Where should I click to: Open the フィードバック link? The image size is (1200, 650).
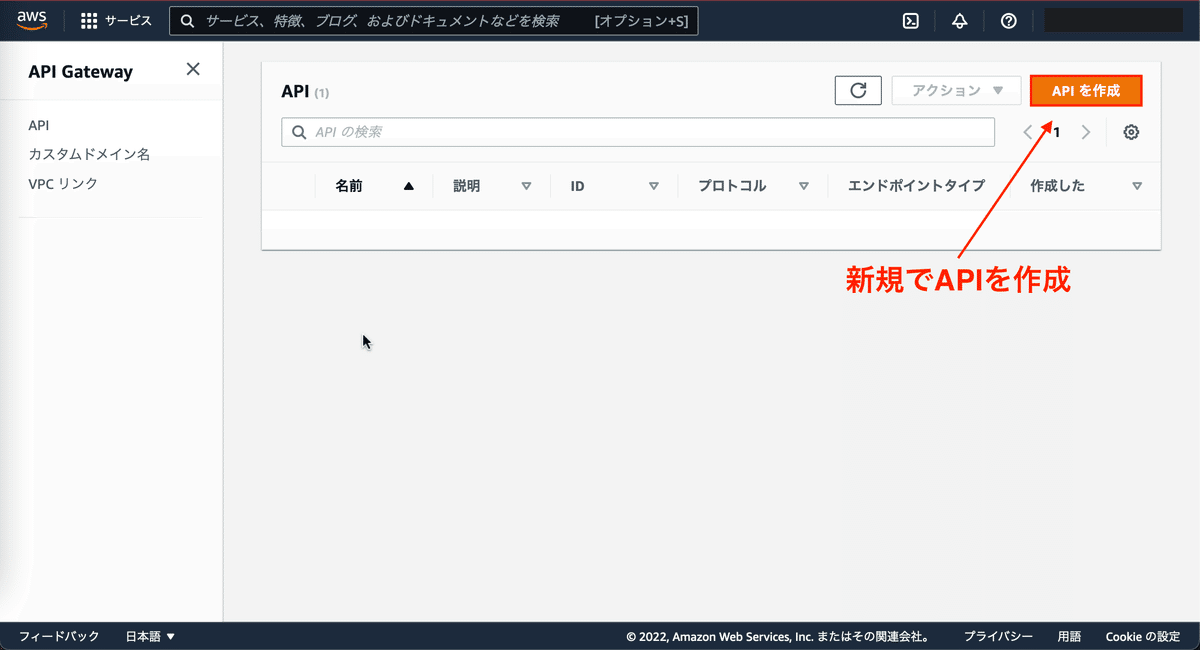pyautogui.click(x=59, y=636)
